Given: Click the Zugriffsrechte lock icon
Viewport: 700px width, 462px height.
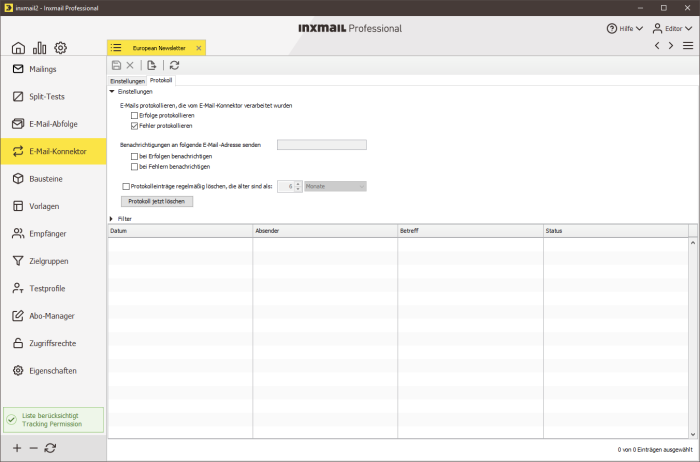Looking at the screenshot, I should point(18,343).
